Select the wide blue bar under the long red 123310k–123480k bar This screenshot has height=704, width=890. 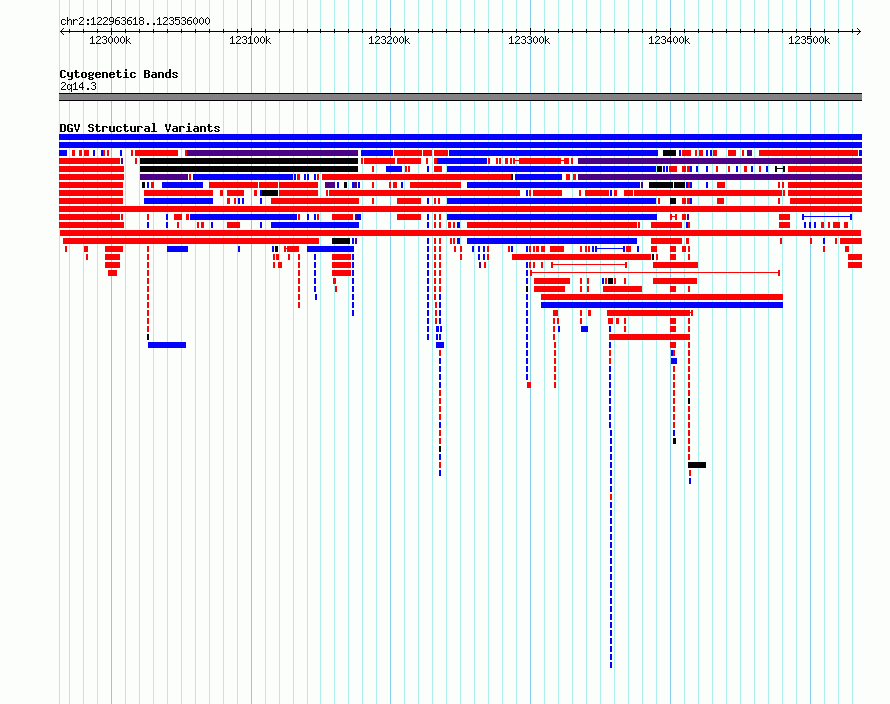(x=662, y=305)
